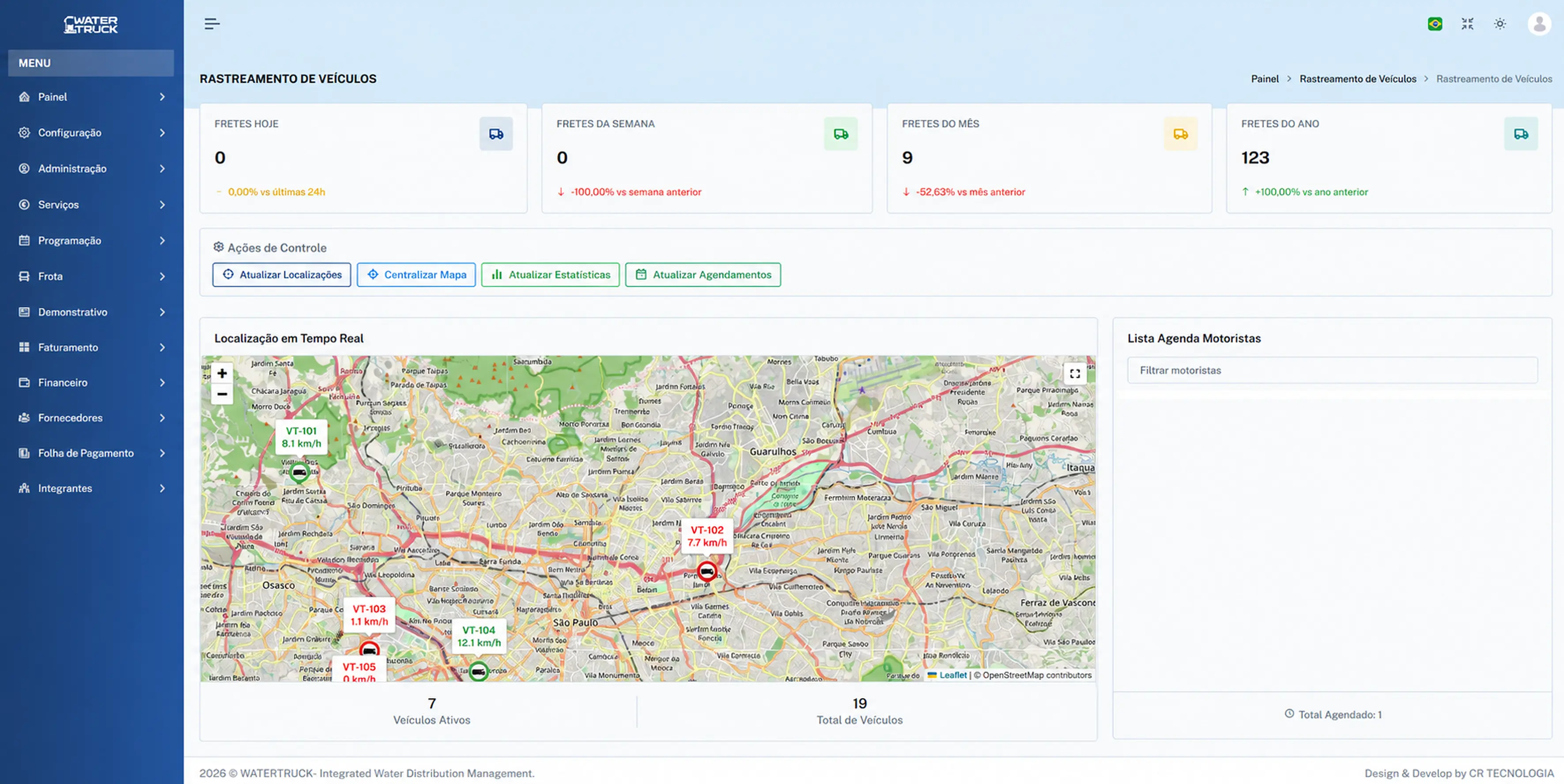Click Atualizar Localizações button
This screenshot has width=1564, height=784.
point(282,275)
